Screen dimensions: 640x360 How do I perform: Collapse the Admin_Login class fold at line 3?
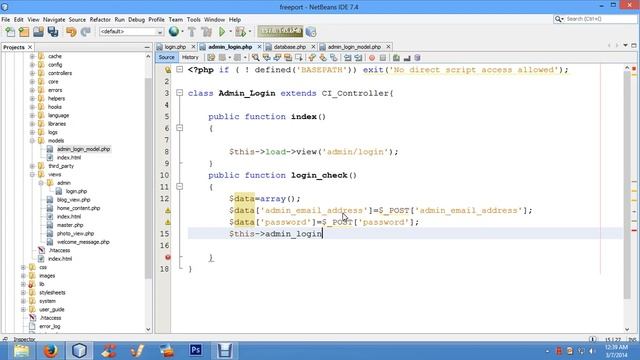[x=179, y=93]
